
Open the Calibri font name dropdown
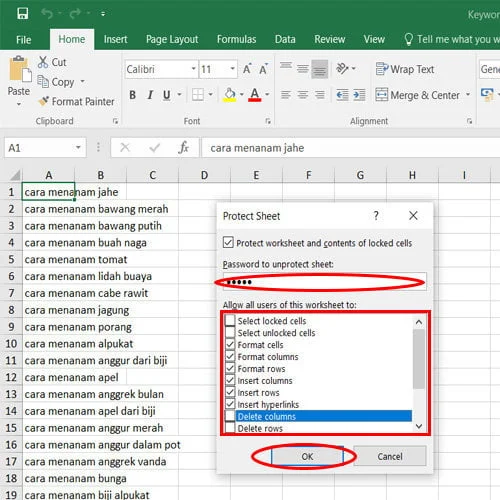coord(193,69)
